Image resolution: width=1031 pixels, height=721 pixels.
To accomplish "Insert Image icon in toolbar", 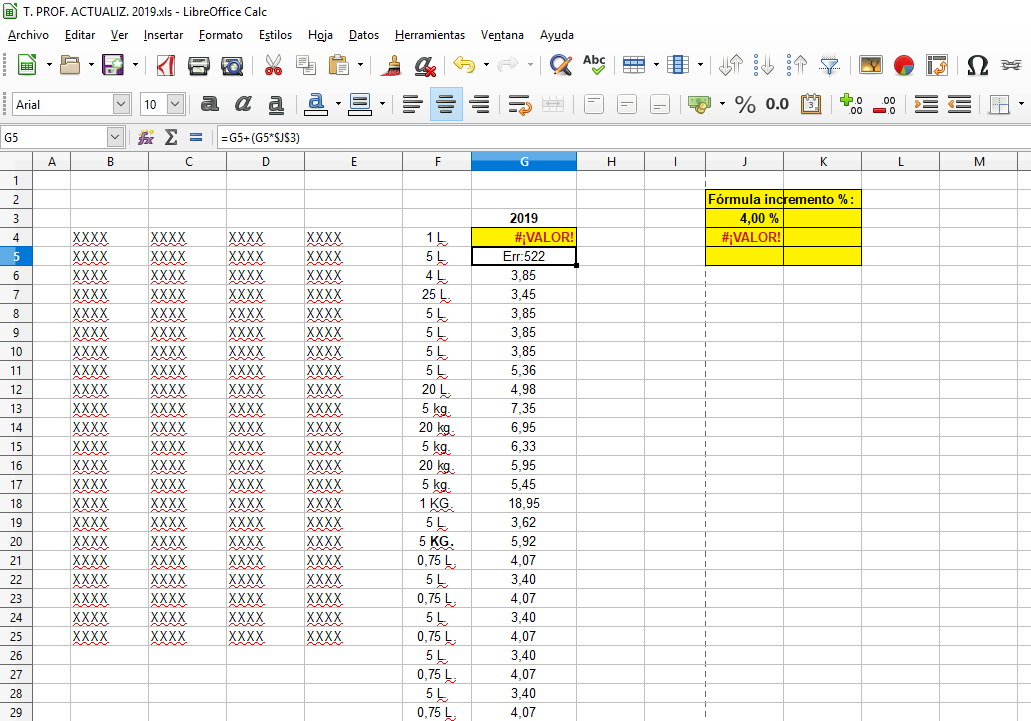I will 871,65.
